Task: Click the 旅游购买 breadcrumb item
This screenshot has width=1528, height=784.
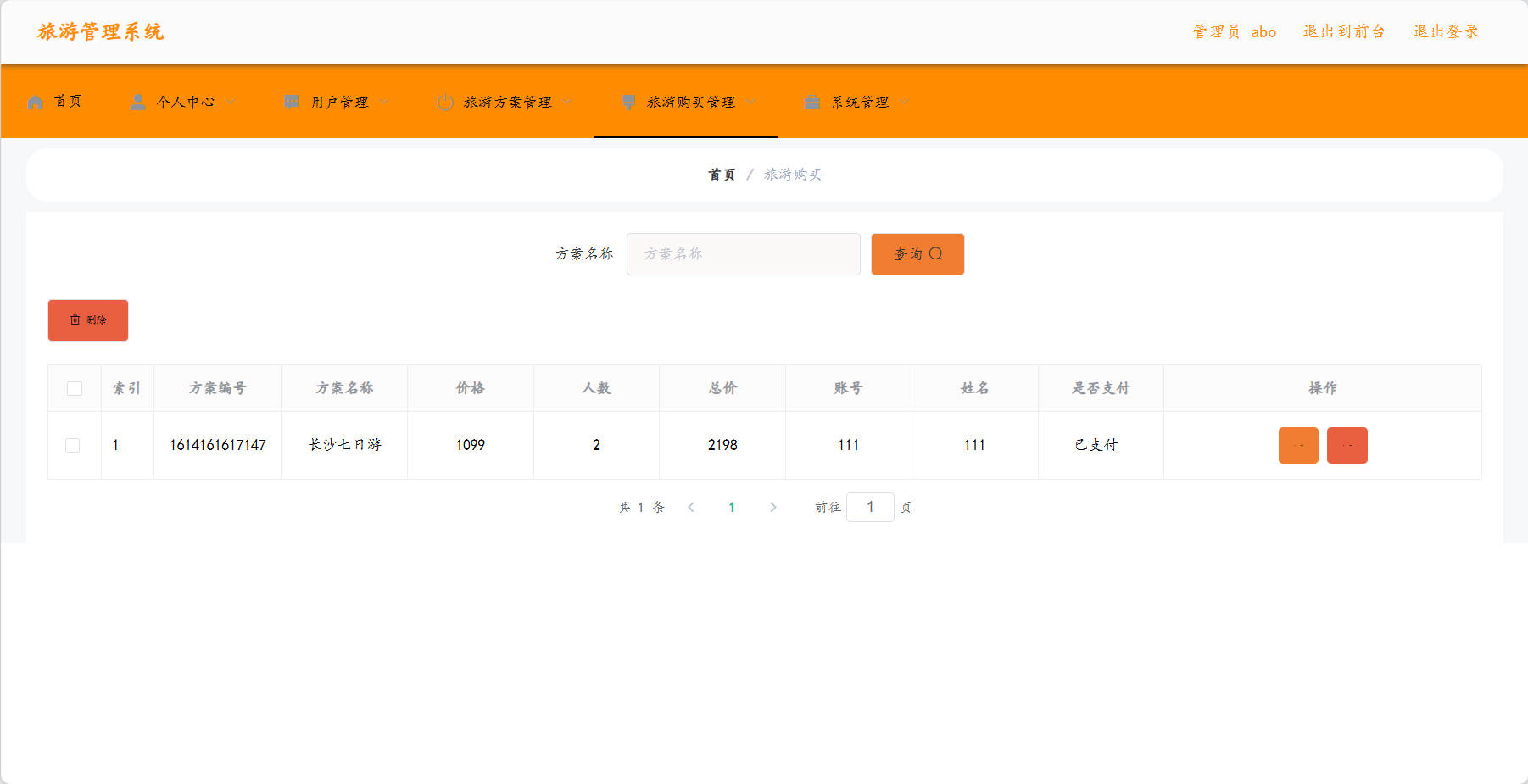Action: coord(793,175)
